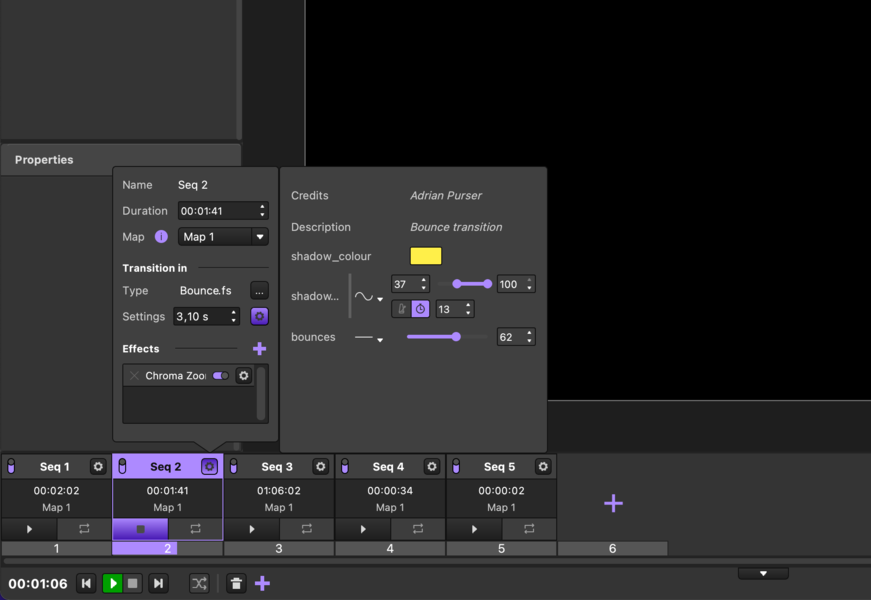
Task: Select timeline slot number 3
Action: coord(279,548)
